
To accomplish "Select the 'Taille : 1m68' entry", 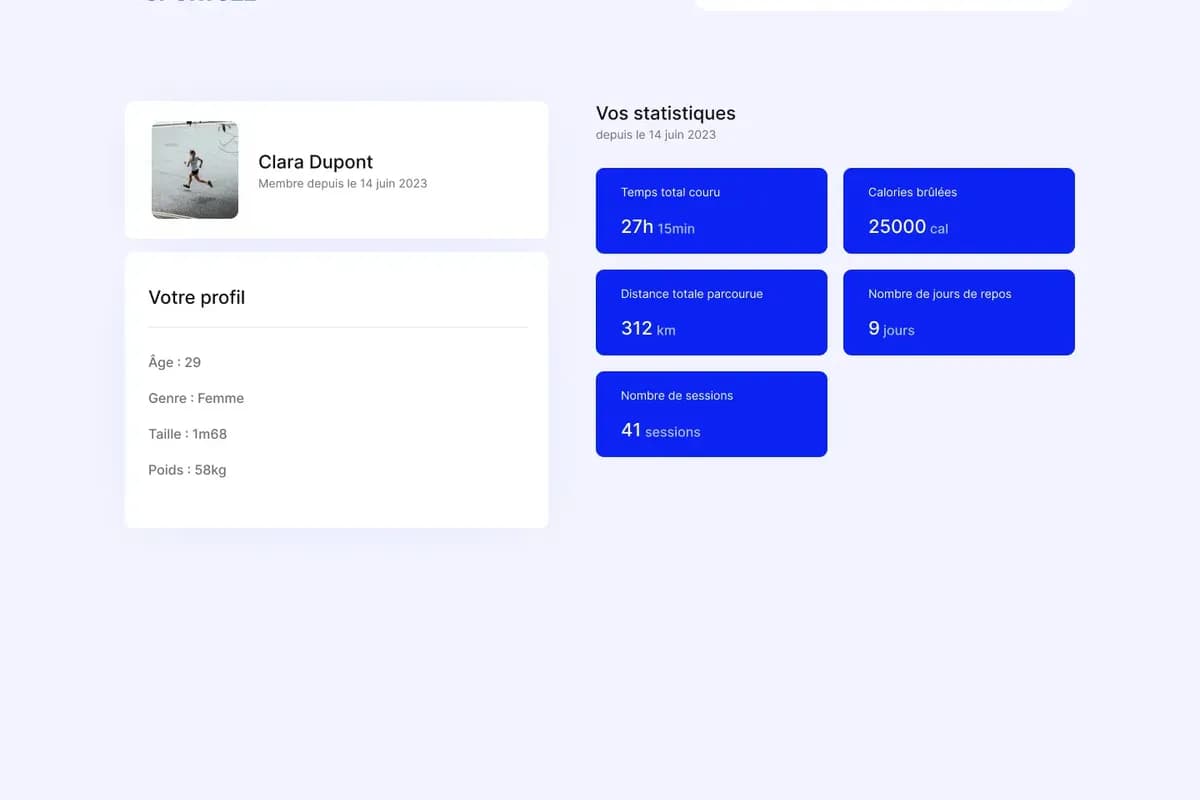I will click(x=187, y=434).
